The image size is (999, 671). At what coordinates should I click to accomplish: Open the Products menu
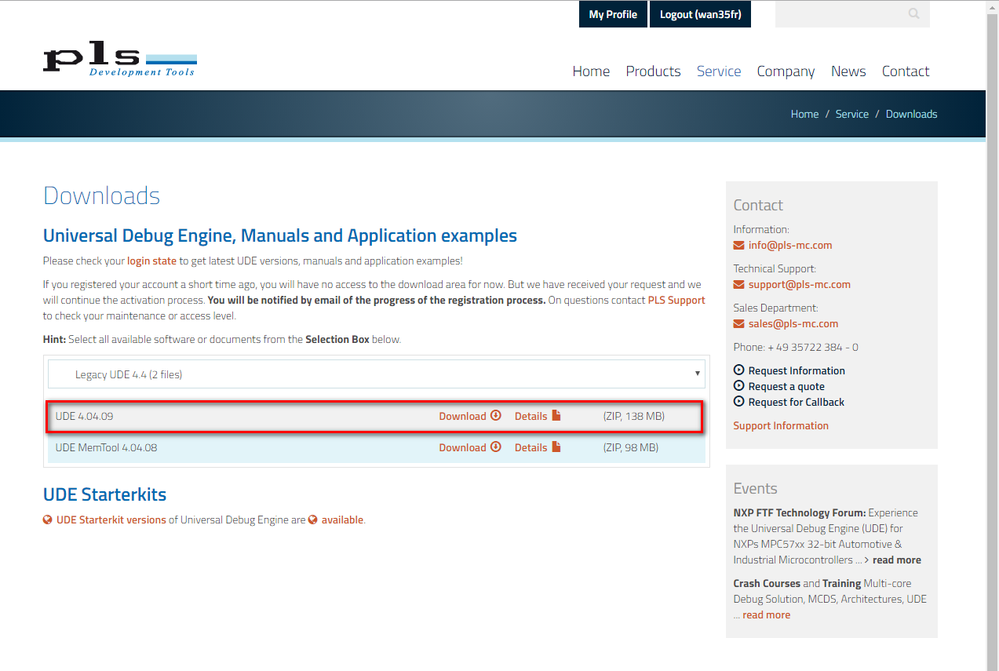coord(653,71)
